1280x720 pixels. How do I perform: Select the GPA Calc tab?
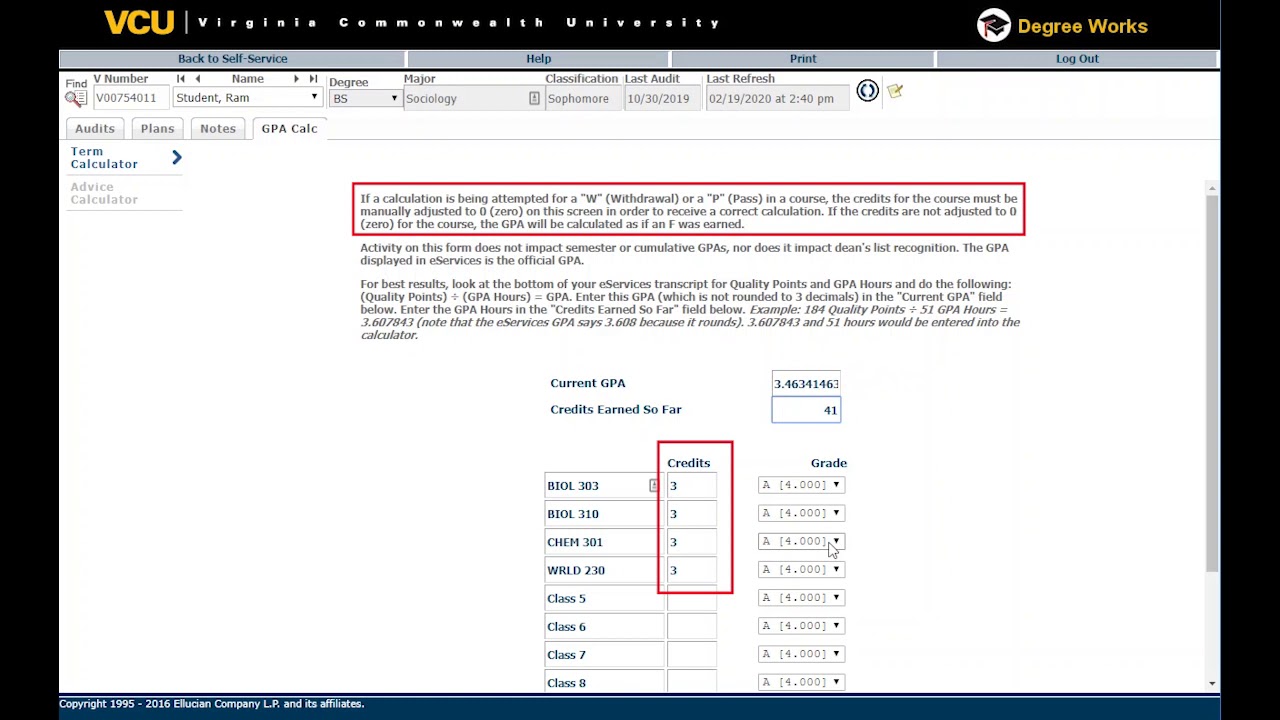[289, 128]
